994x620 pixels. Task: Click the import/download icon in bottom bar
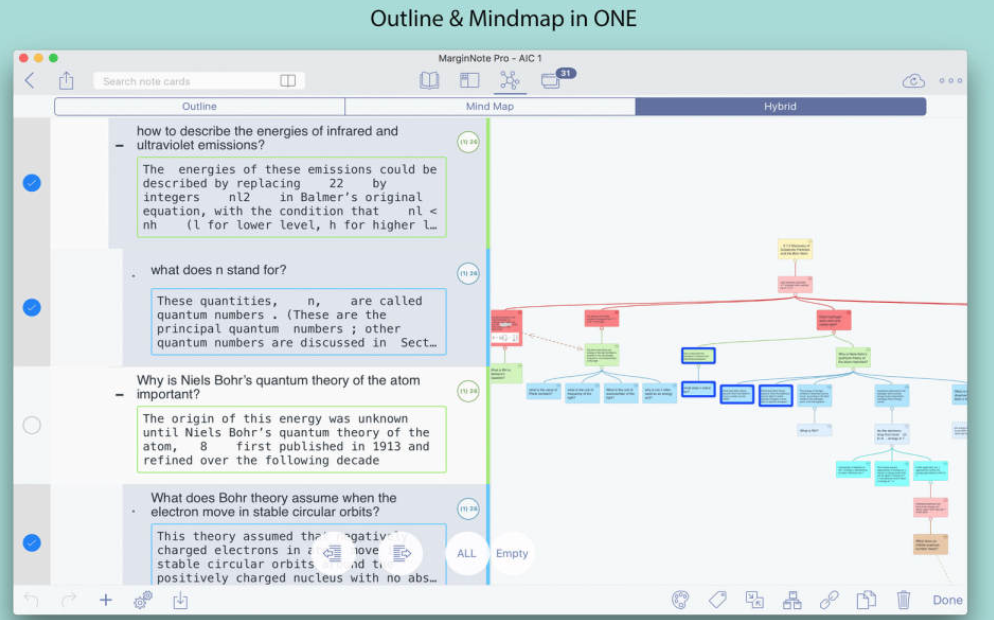coord(180,600)
